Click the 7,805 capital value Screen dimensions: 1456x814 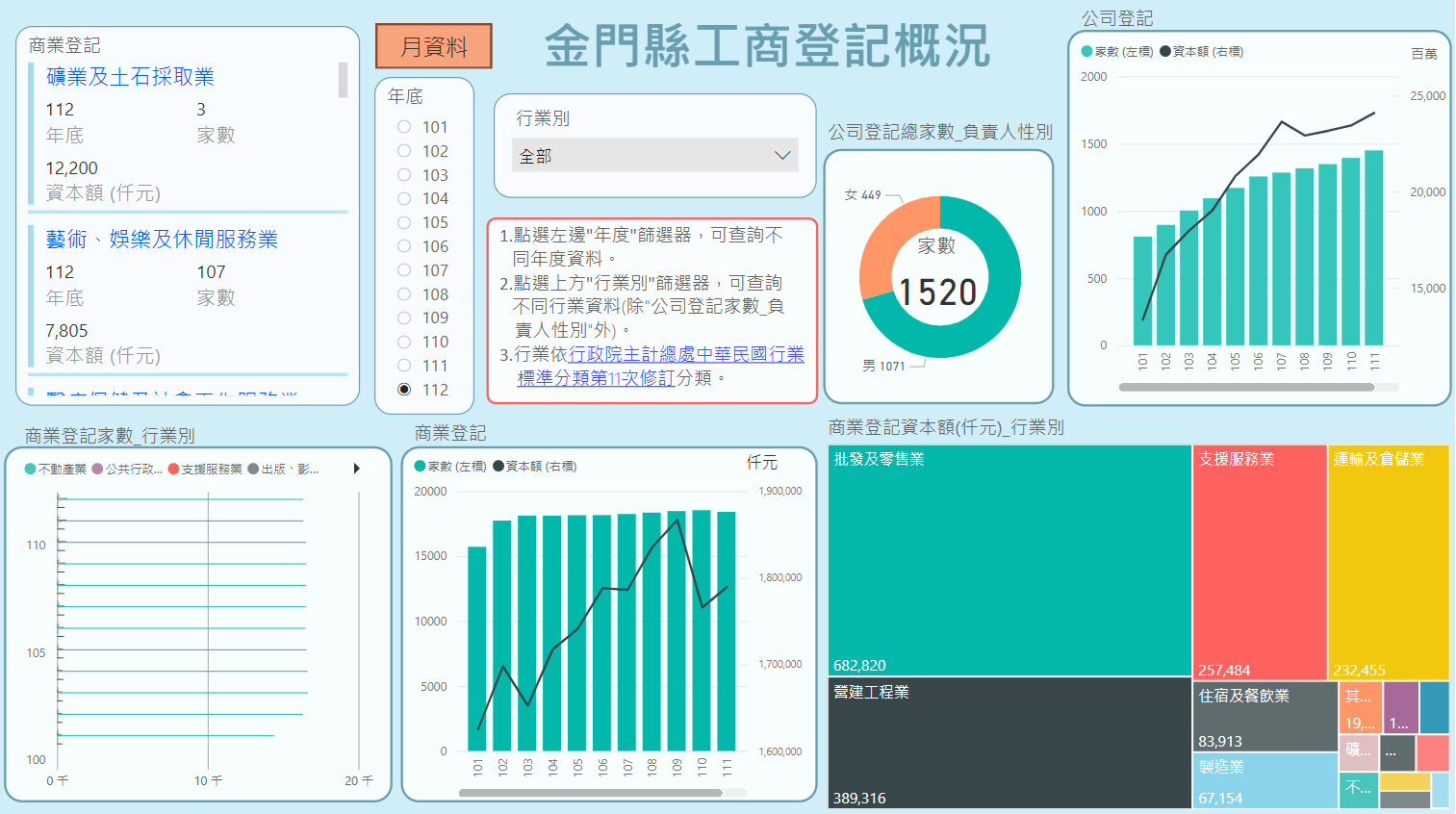coord(66,331)
